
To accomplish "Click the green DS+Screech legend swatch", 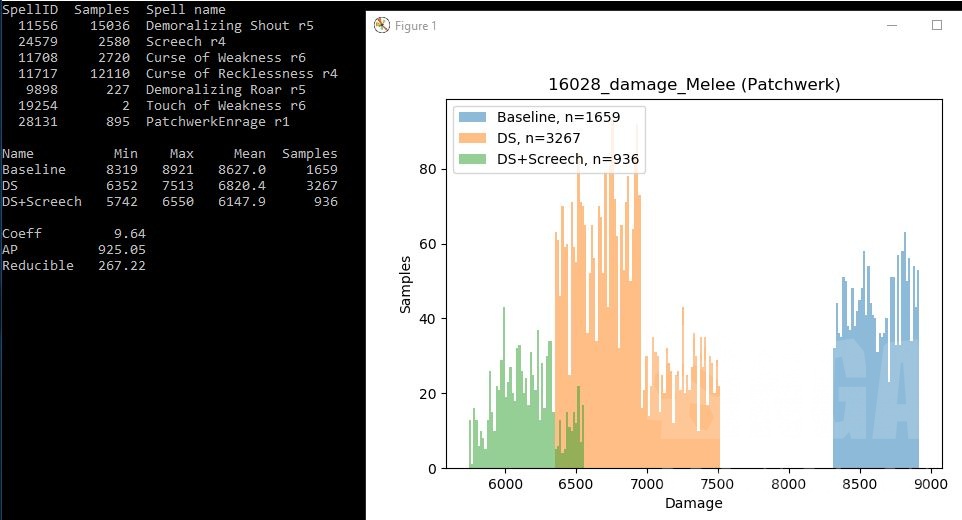I will pos(474,159).
